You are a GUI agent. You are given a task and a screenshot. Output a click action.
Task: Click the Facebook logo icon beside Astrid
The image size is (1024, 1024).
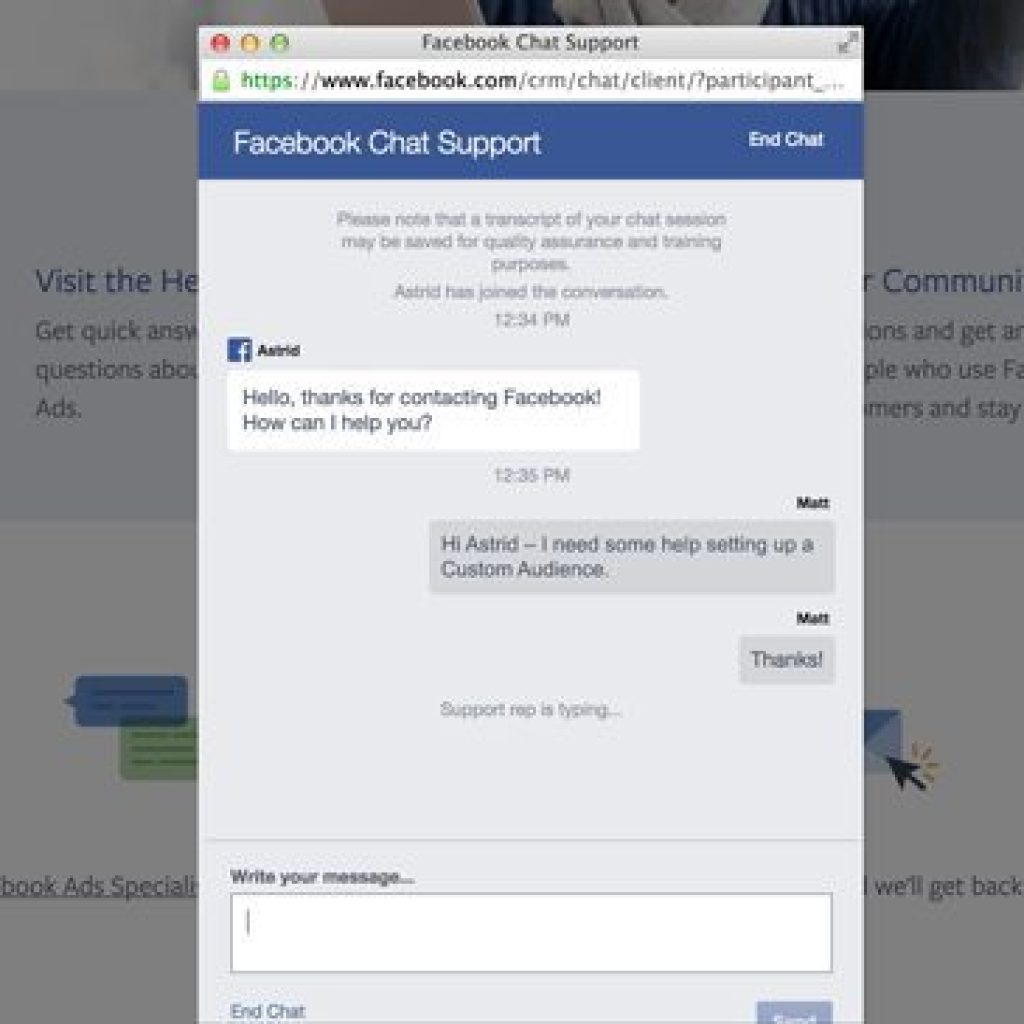(239, 350)
